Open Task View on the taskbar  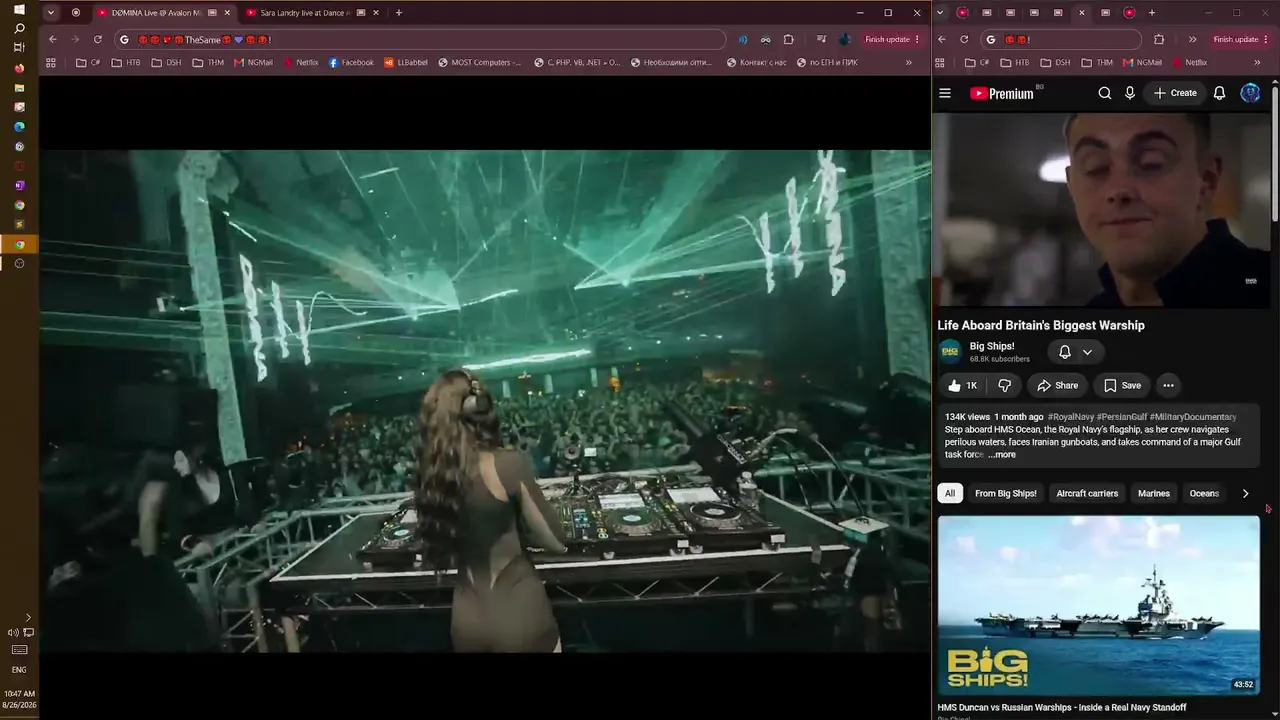coord(19,48)
